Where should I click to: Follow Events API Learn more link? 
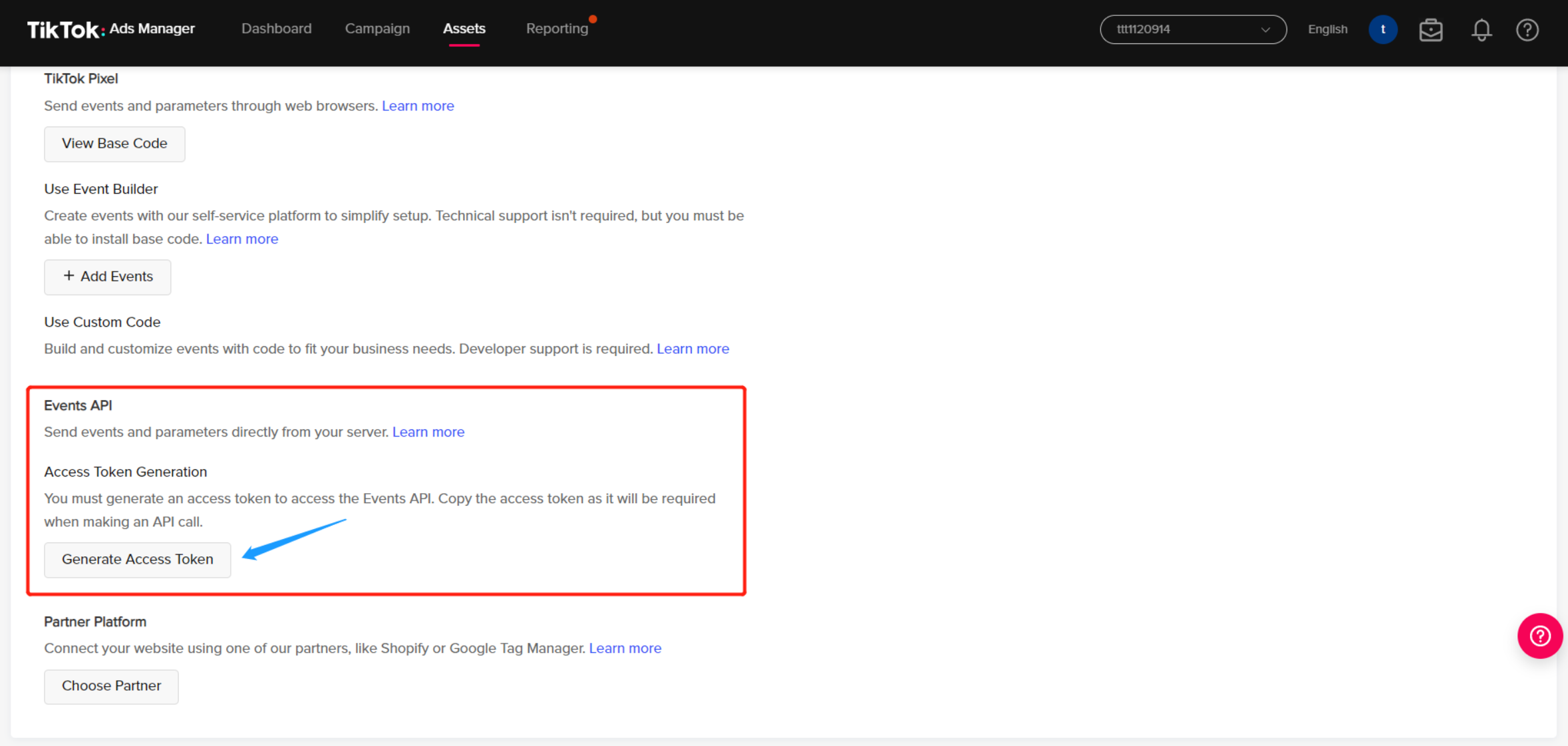coord(428,432)
